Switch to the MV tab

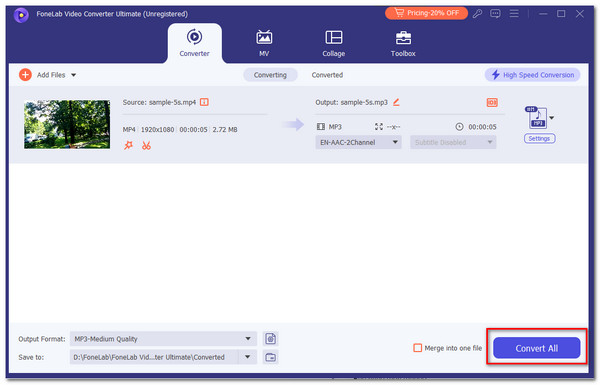point(264,43)
